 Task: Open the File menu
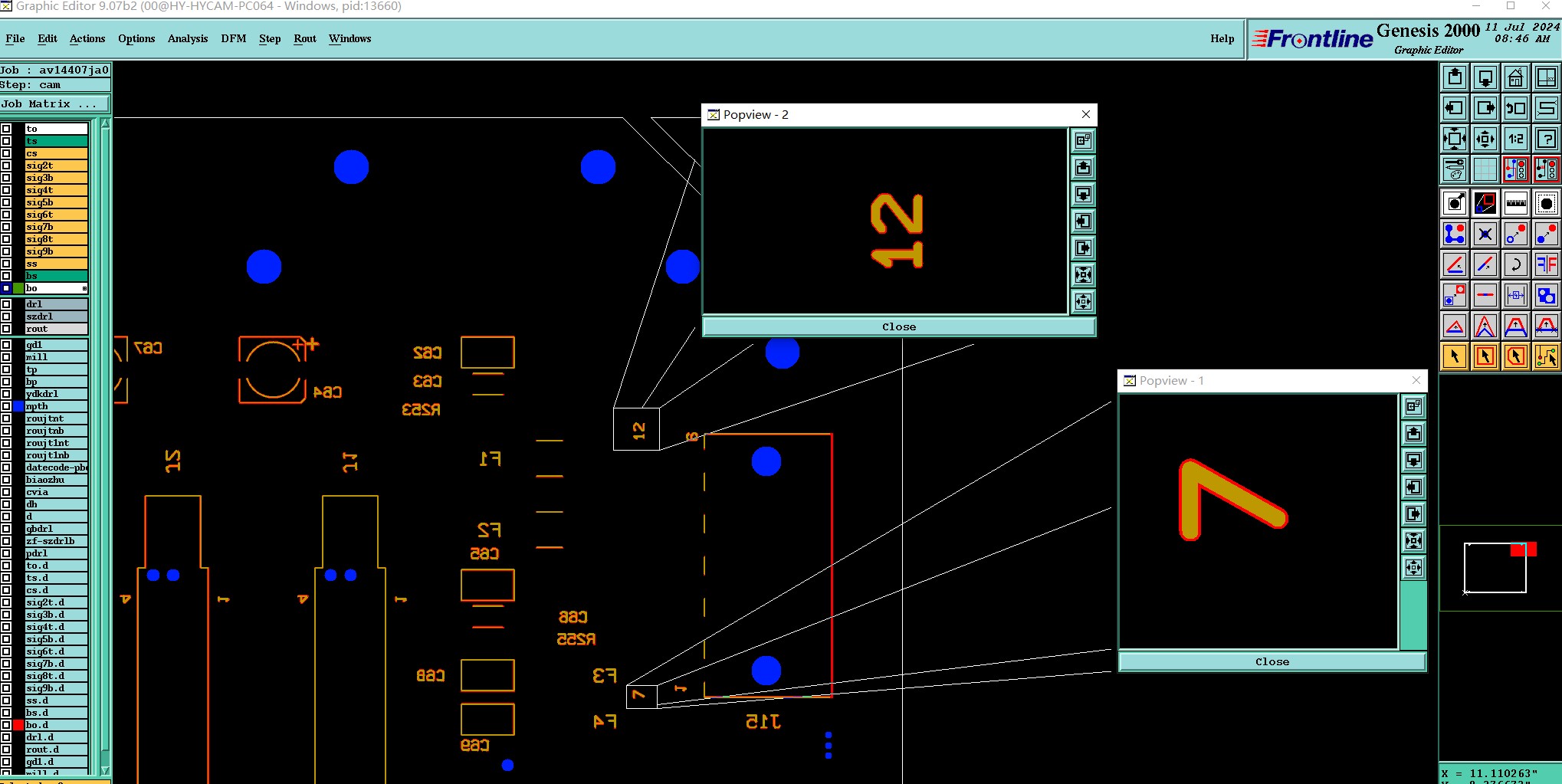click(x=15, y=38)
